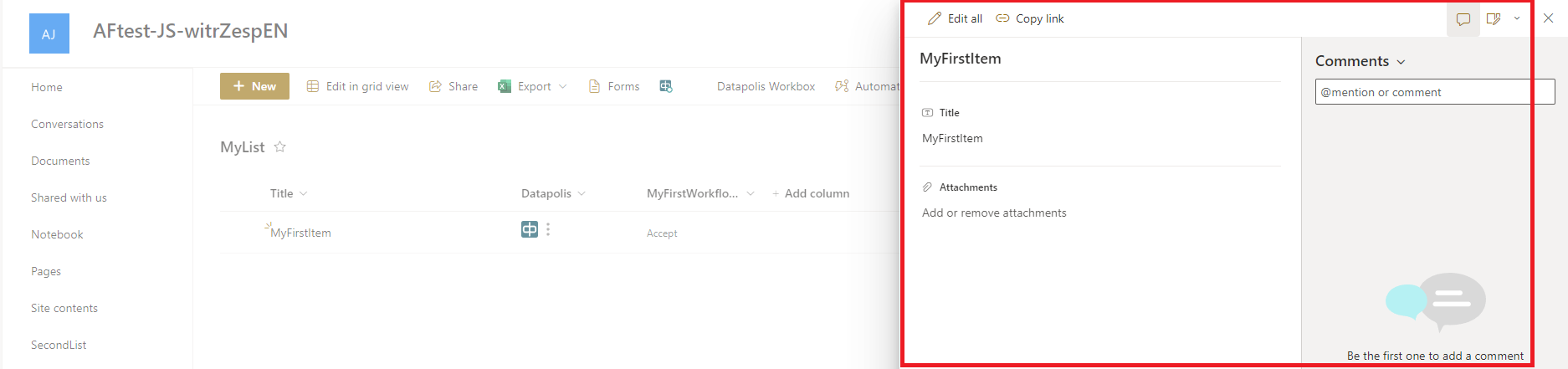Open Documents in the left navigation
The image size is (1568, 369).
(x=60, y=161)
